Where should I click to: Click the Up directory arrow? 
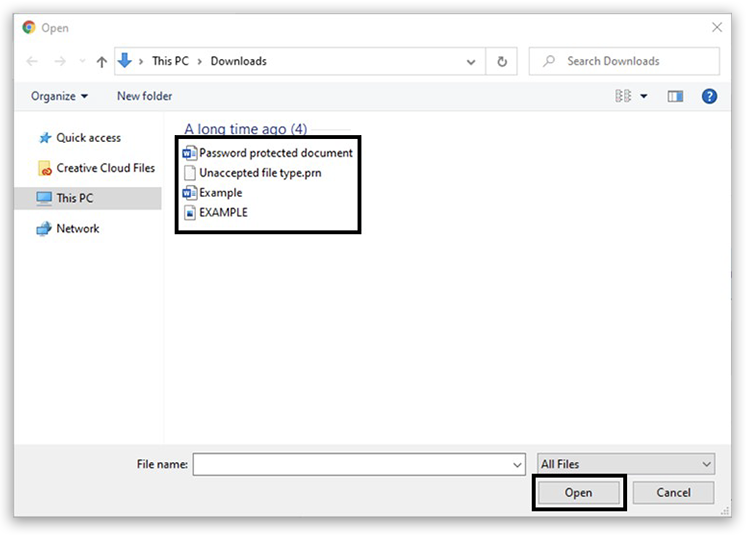[x=101, y=62]
